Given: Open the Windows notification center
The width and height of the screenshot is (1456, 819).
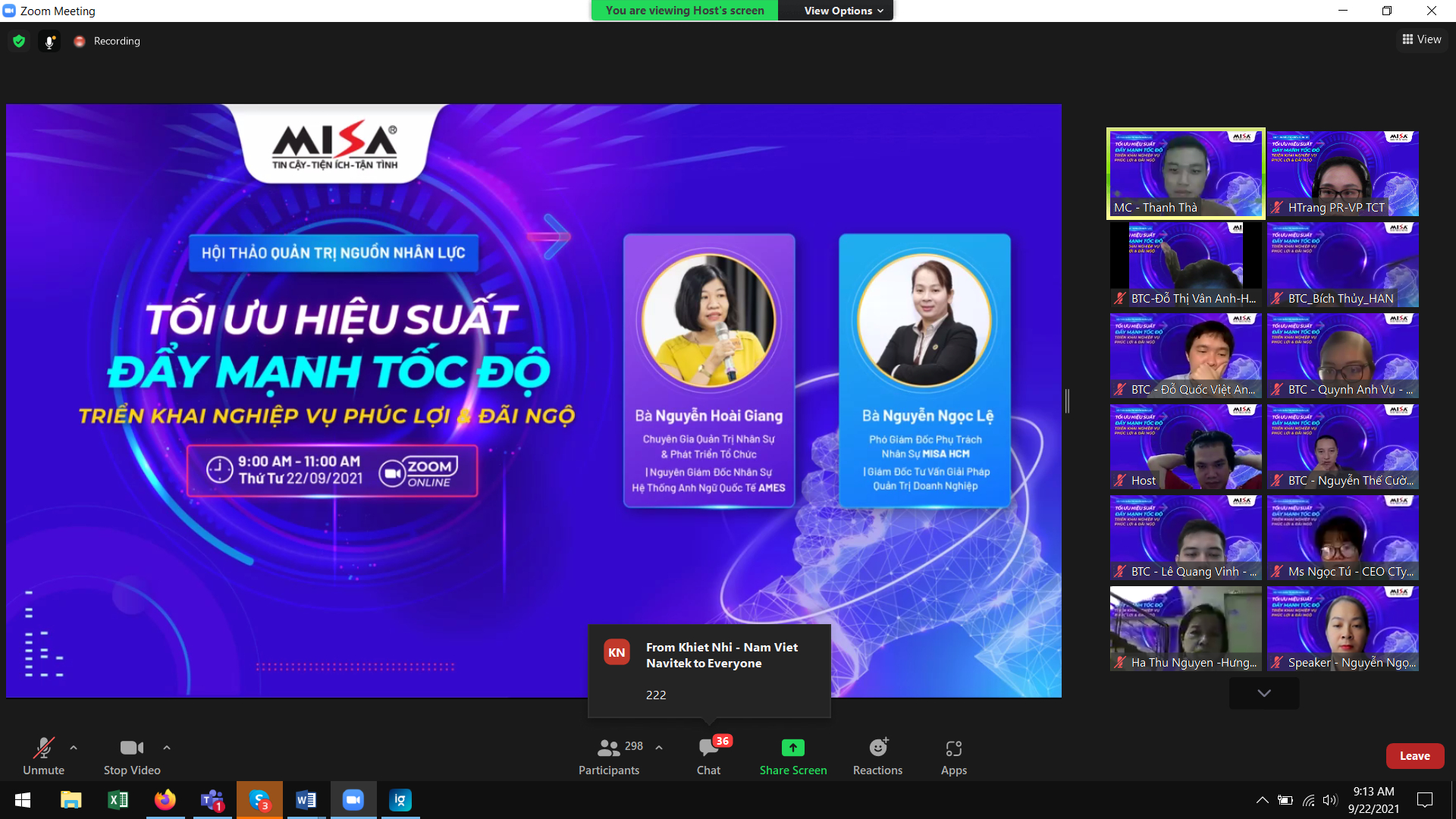Looking at the screenshot, I should [x=1425, y=800].
